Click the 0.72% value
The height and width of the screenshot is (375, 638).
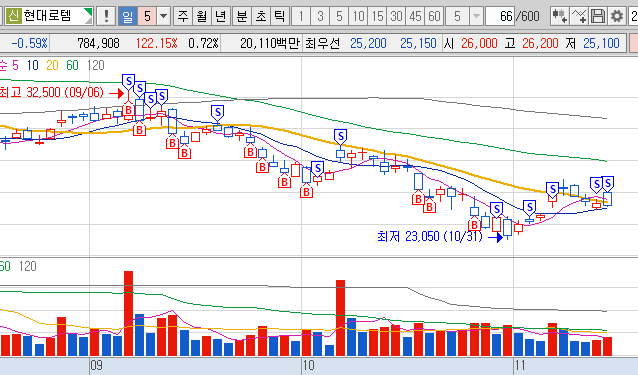203,43
